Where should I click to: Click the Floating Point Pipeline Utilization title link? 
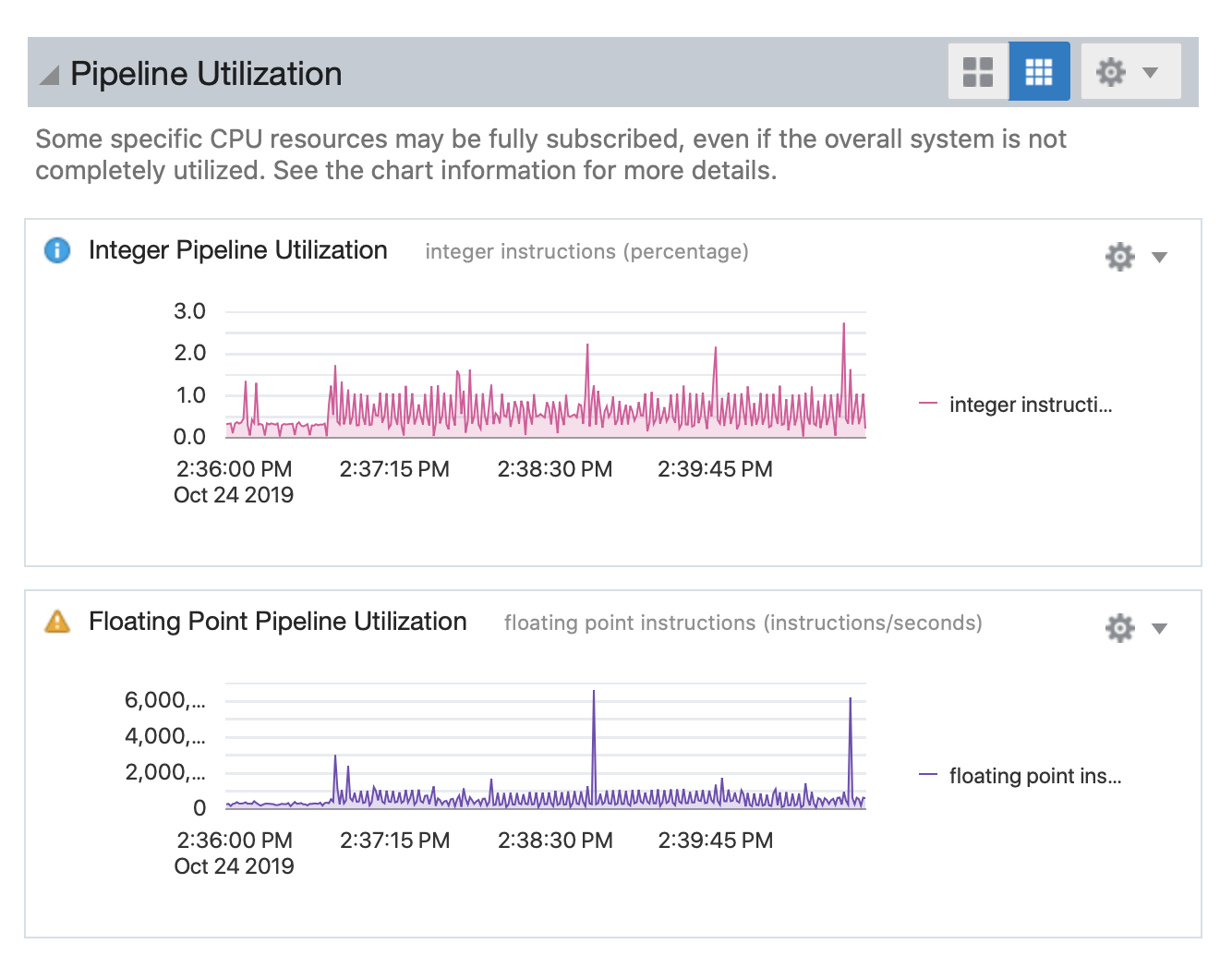click(277, 621)
